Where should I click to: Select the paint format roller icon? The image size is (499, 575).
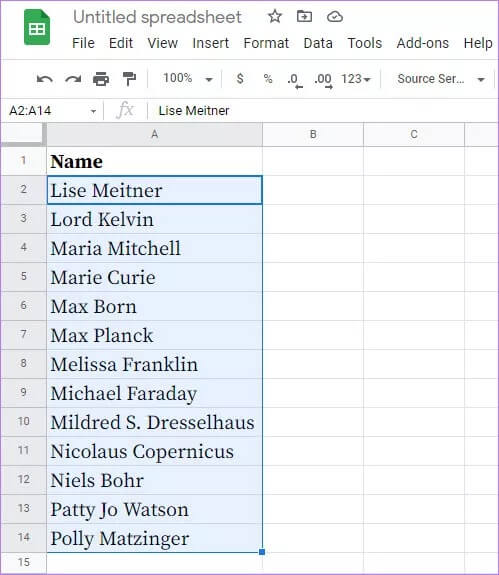[129, 79]
